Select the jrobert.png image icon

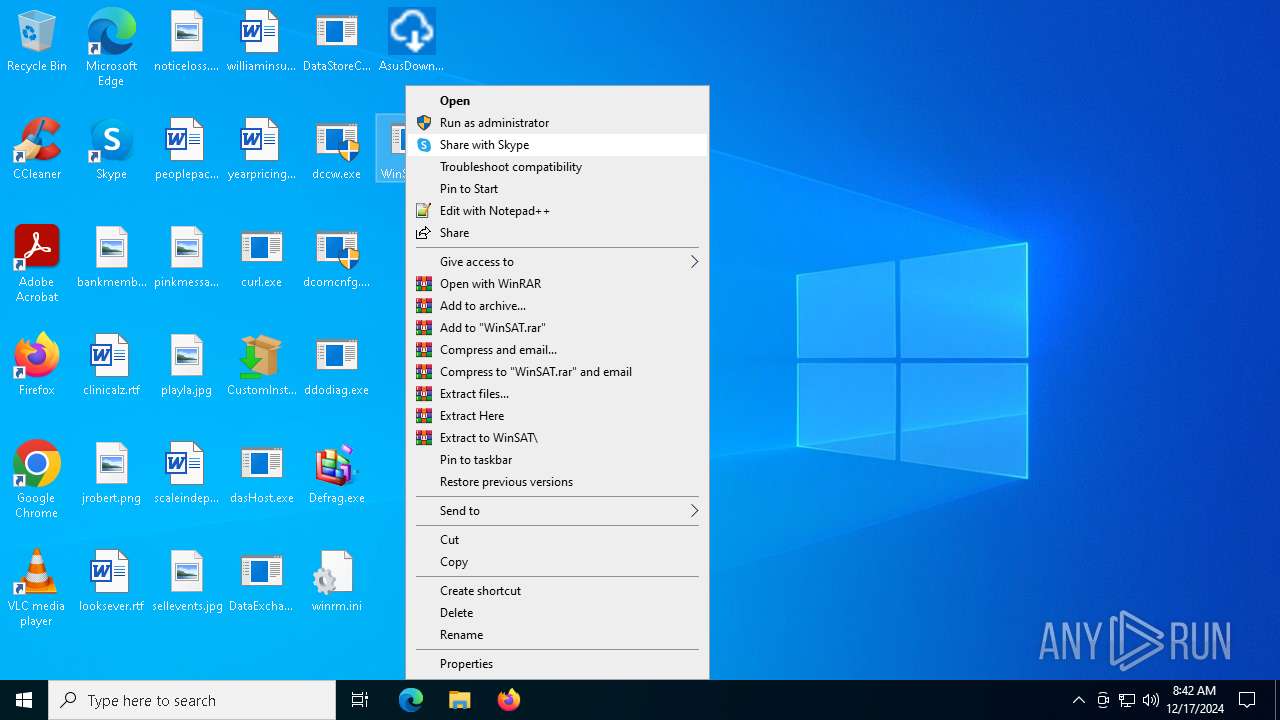coord(111,473)
